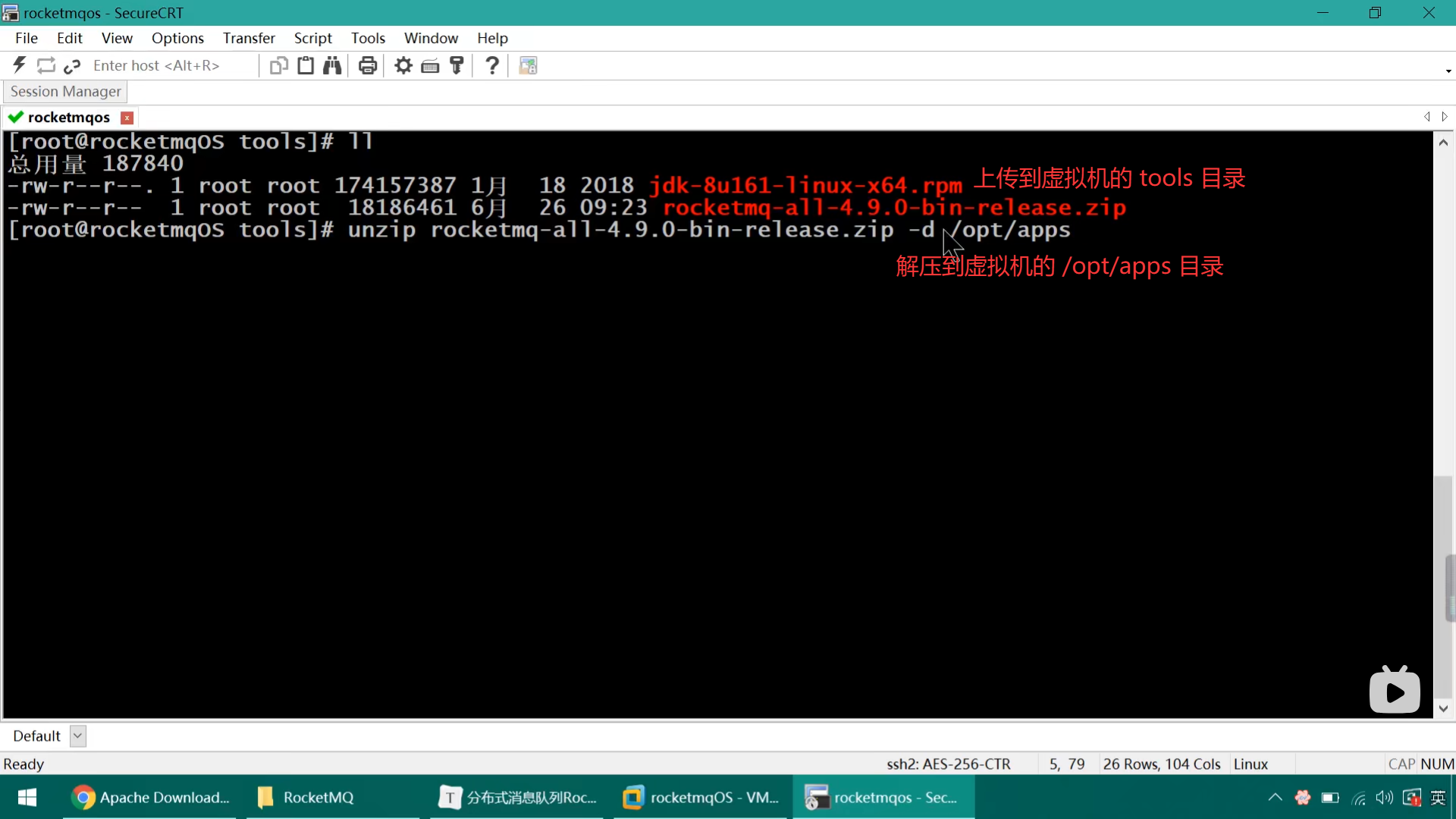Click the Reconnect session icon

pos(46,66)
